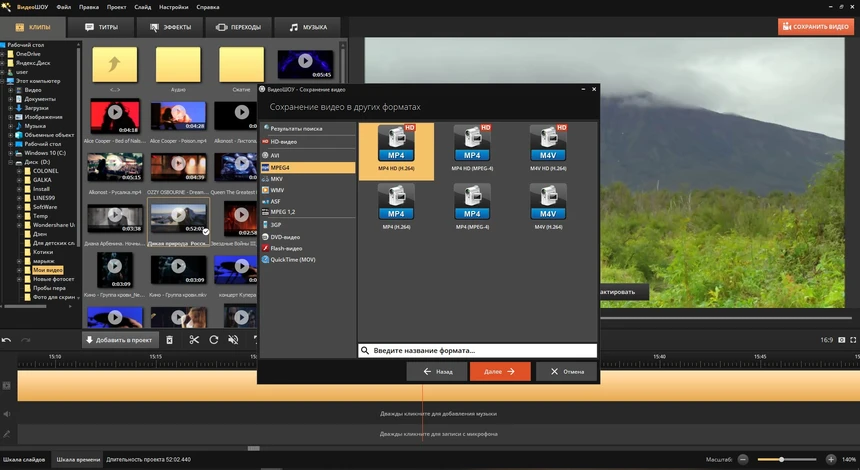
Task: Expand the Видео folder in the tree
Action: (10, 90)
